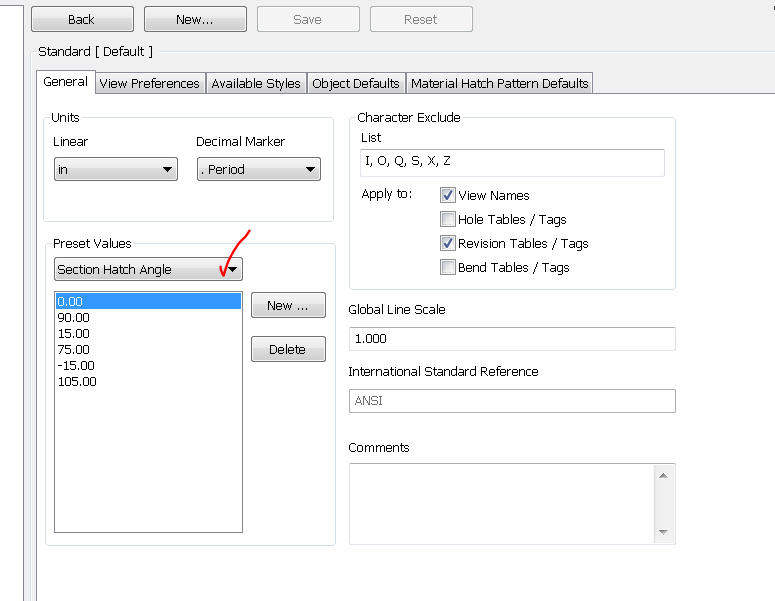The image size is (775, 601).
Task: Expand the Linear units dropdown
Action: [116, 170]
